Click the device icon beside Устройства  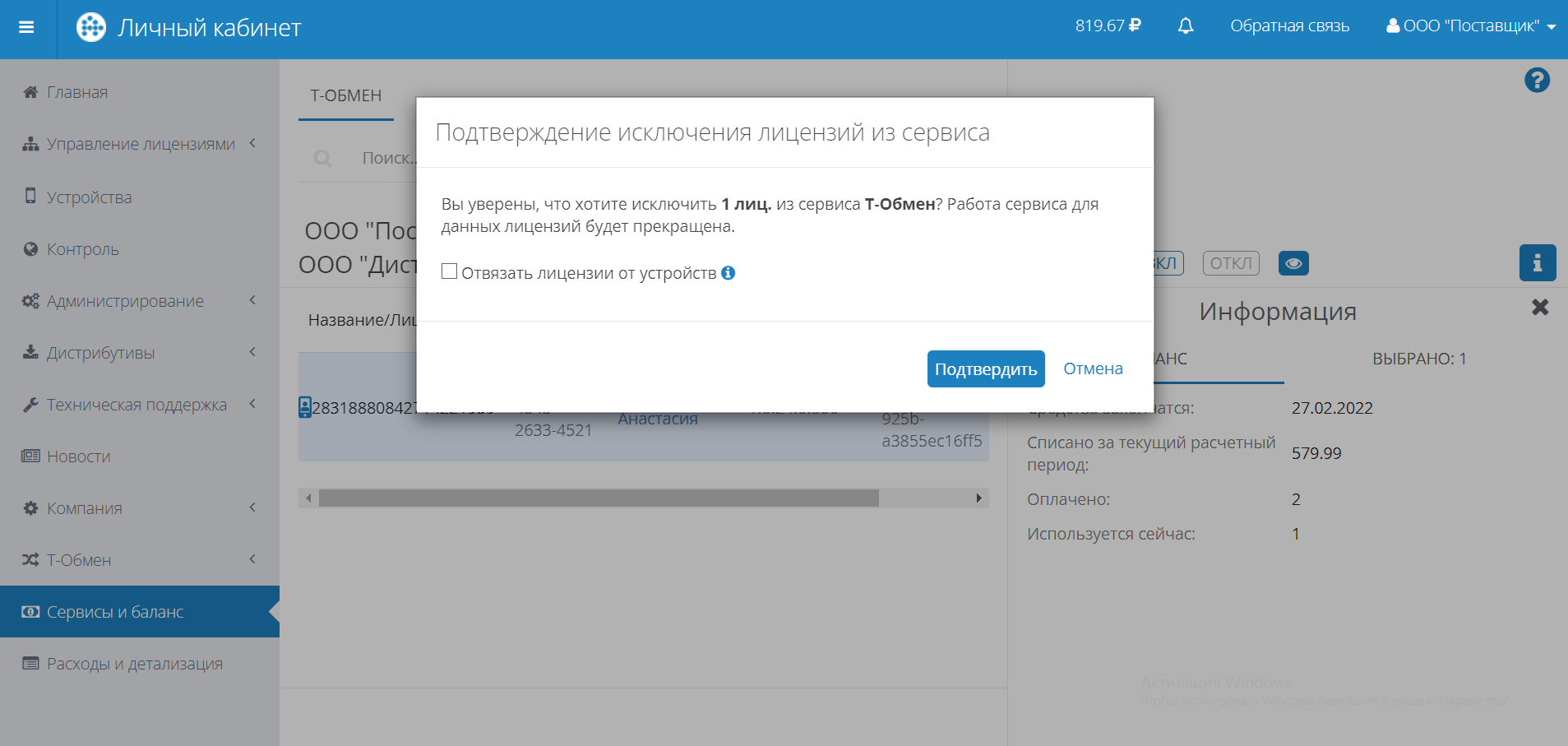point(30,196)
